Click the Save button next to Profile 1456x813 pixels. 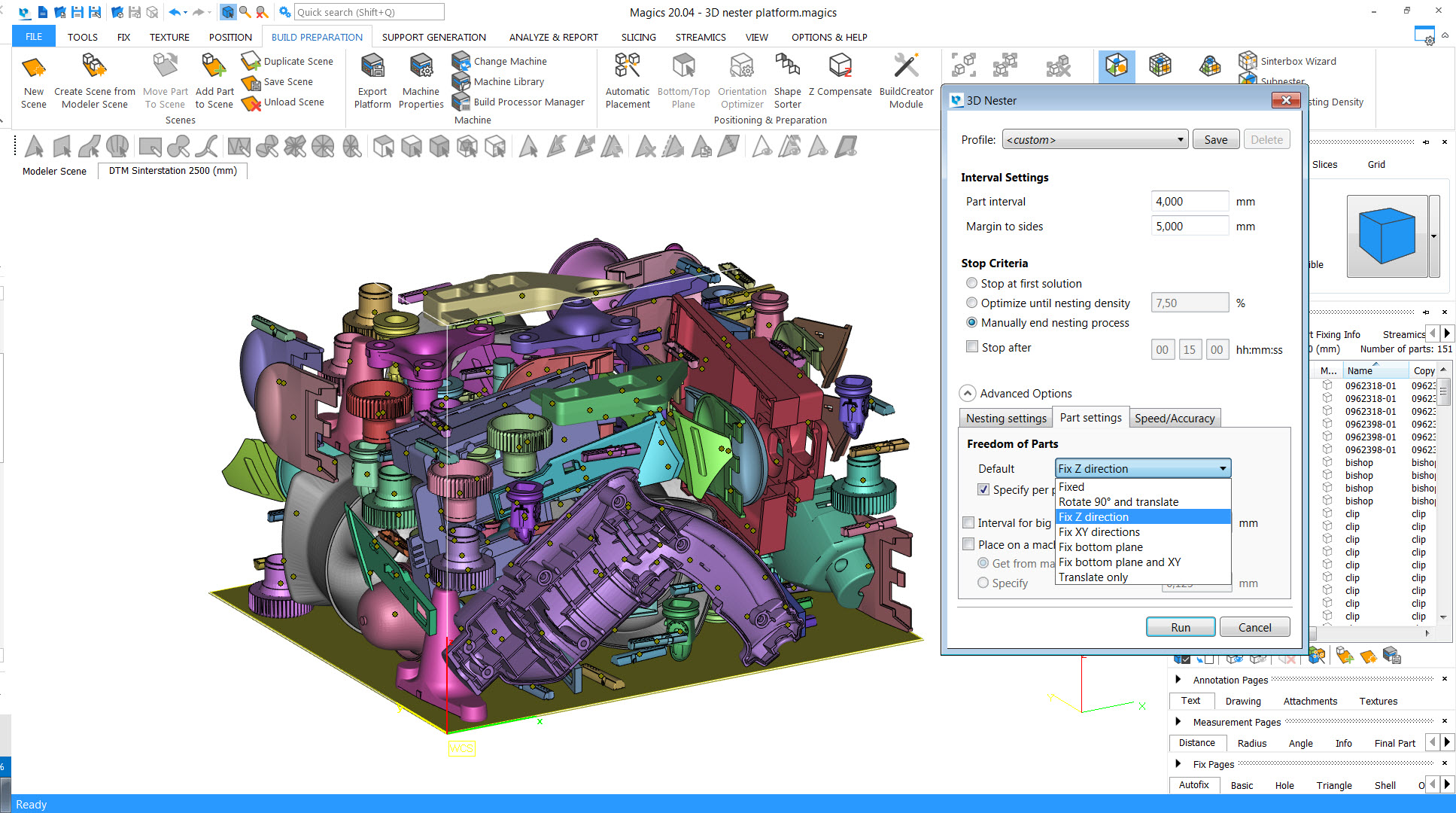[1215, 139]
